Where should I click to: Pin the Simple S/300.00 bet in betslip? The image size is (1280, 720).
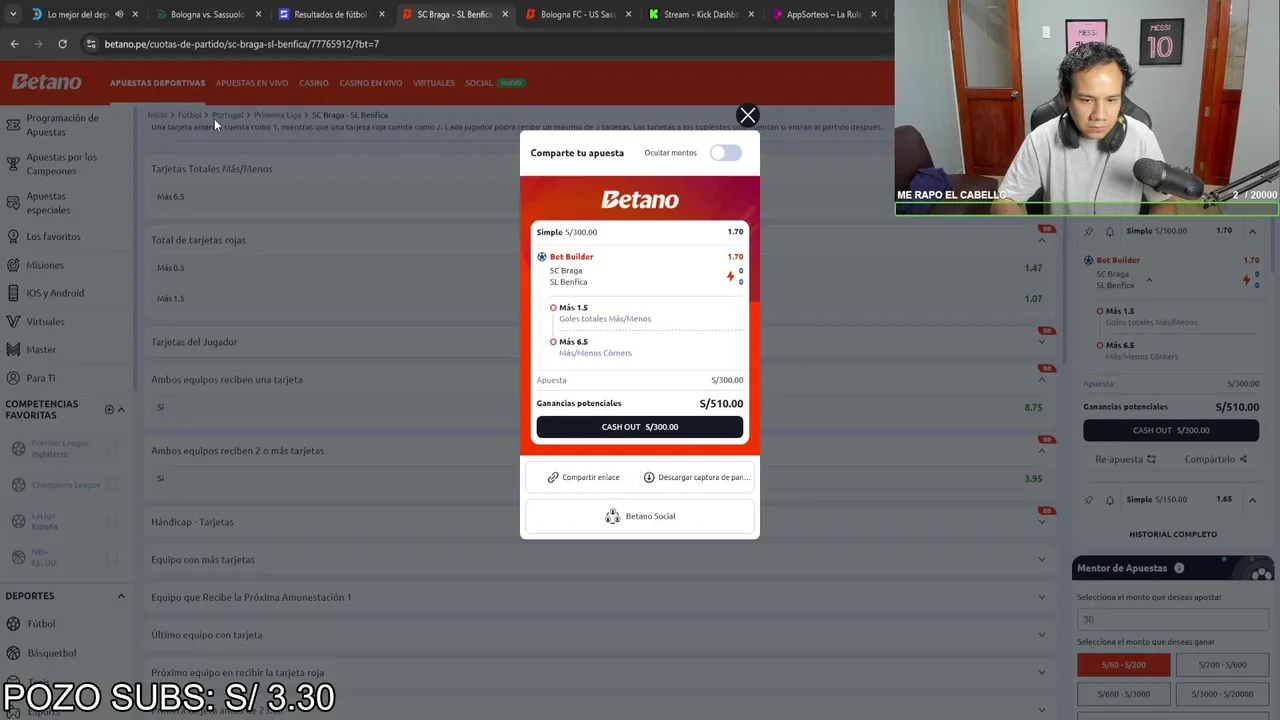pyautogui.click(x=1089, y=231)
